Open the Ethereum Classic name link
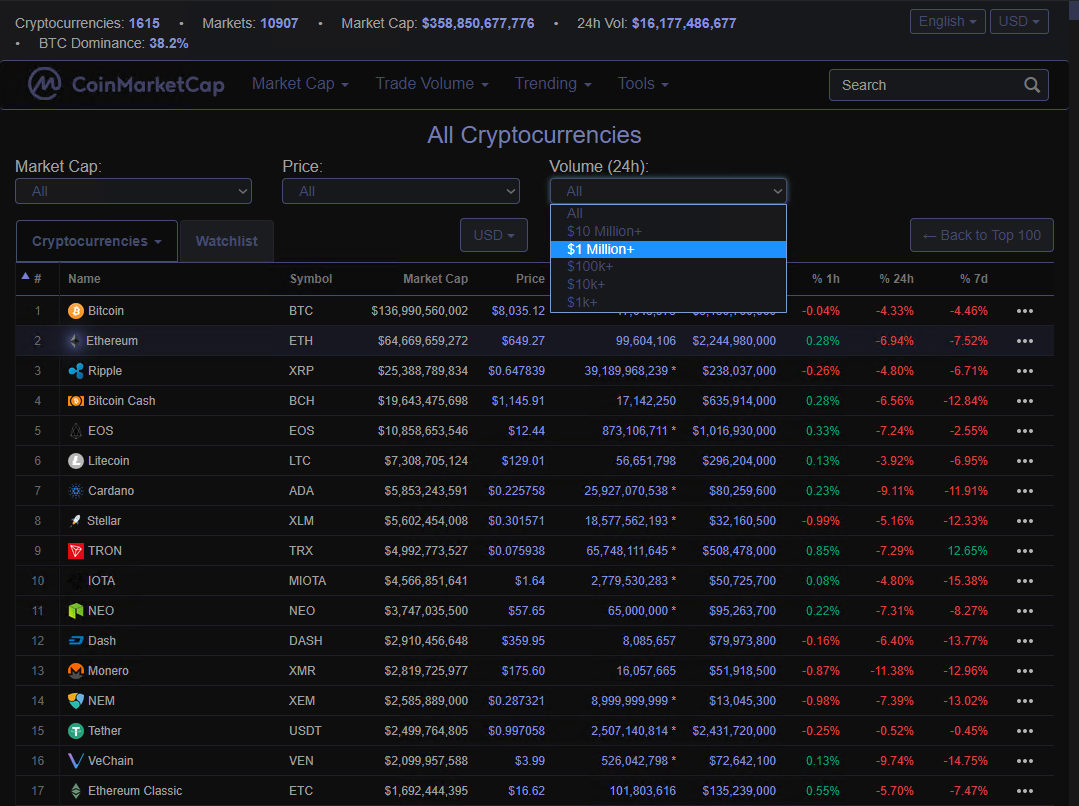 click(x=135, y=791)
